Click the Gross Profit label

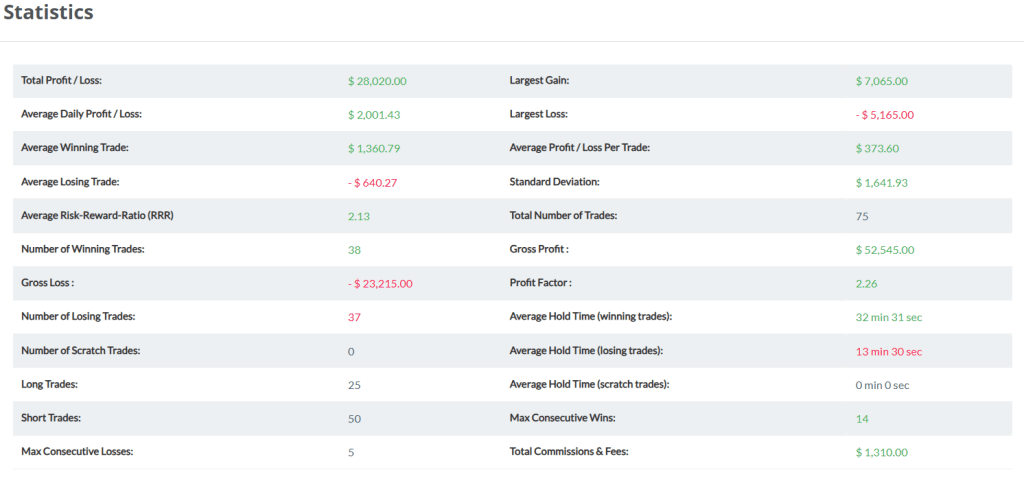pos(539,249)
